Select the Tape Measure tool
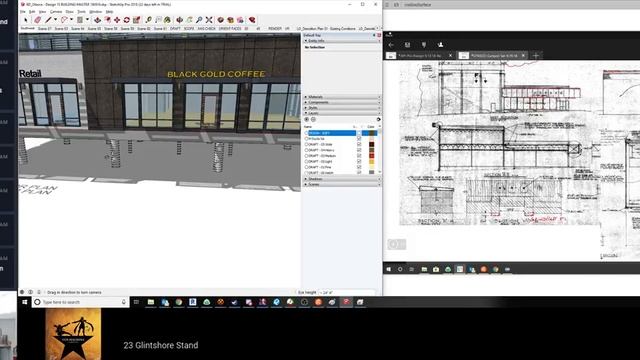The height and width of the screenshot is (360, 640). [x=149, y=20]
